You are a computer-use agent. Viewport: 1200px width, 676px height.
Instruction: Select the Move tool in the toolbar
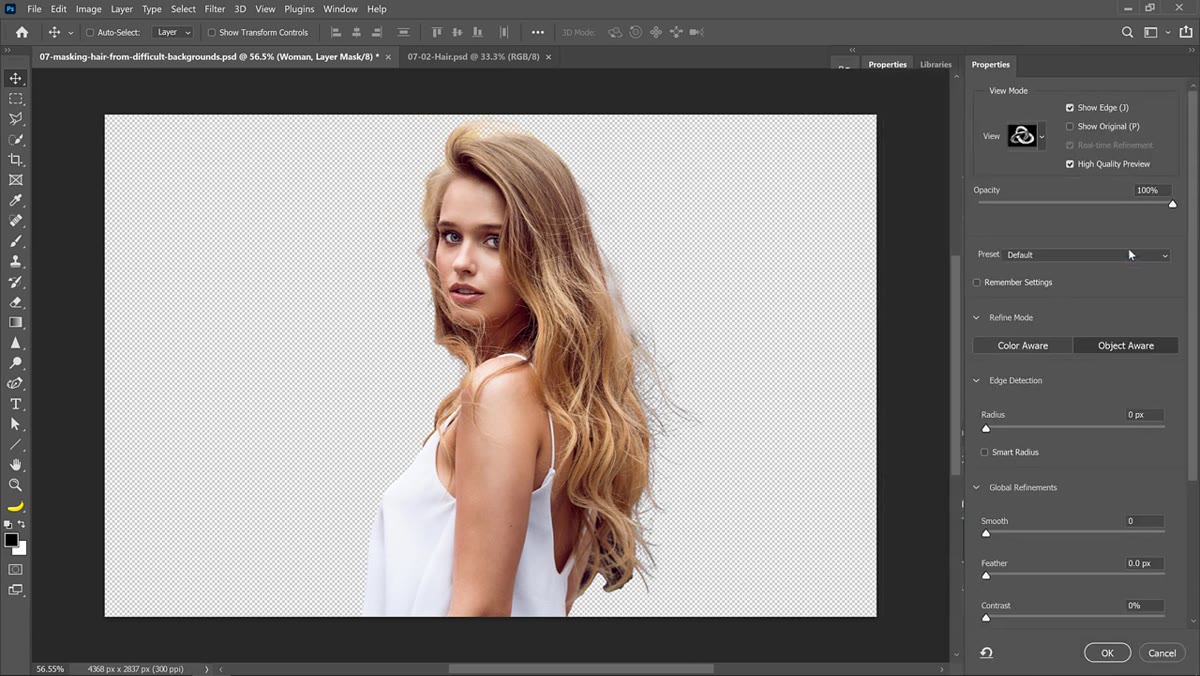[x=15, y=78]
